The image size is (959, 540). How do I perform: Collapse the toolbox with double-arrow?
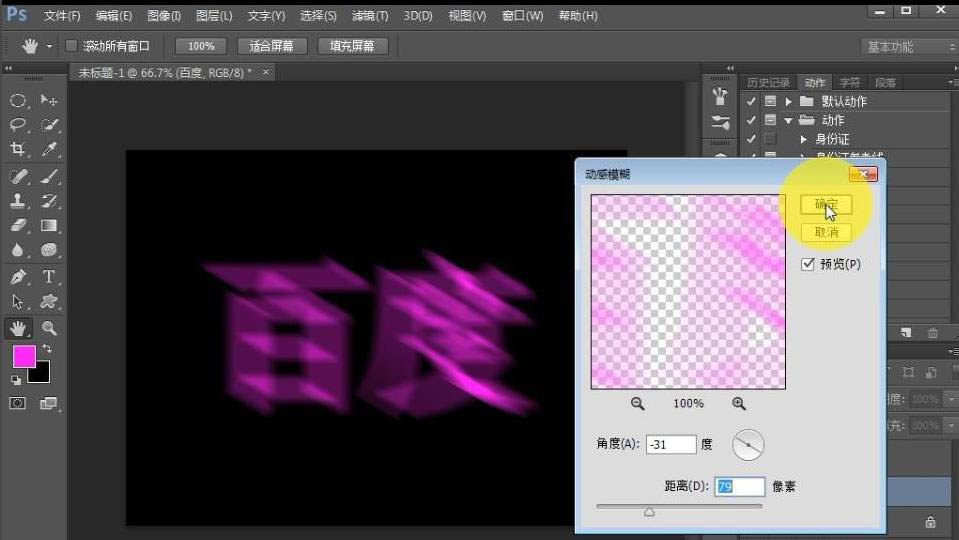[x=8, y=68]
